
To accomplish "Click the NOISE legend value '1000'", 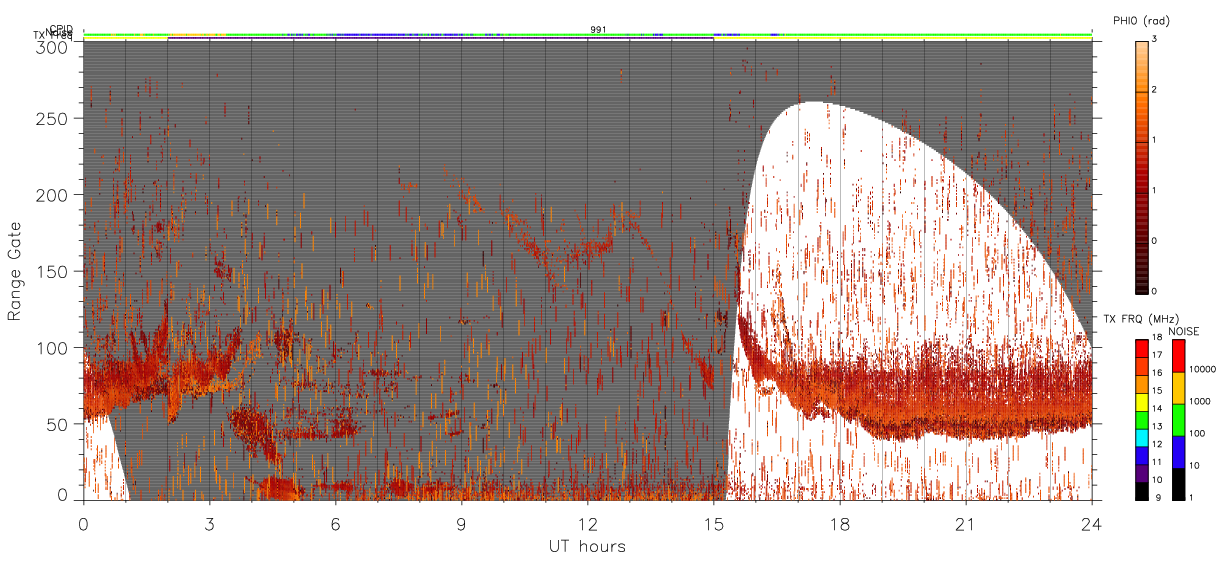I will [1200, 401].
